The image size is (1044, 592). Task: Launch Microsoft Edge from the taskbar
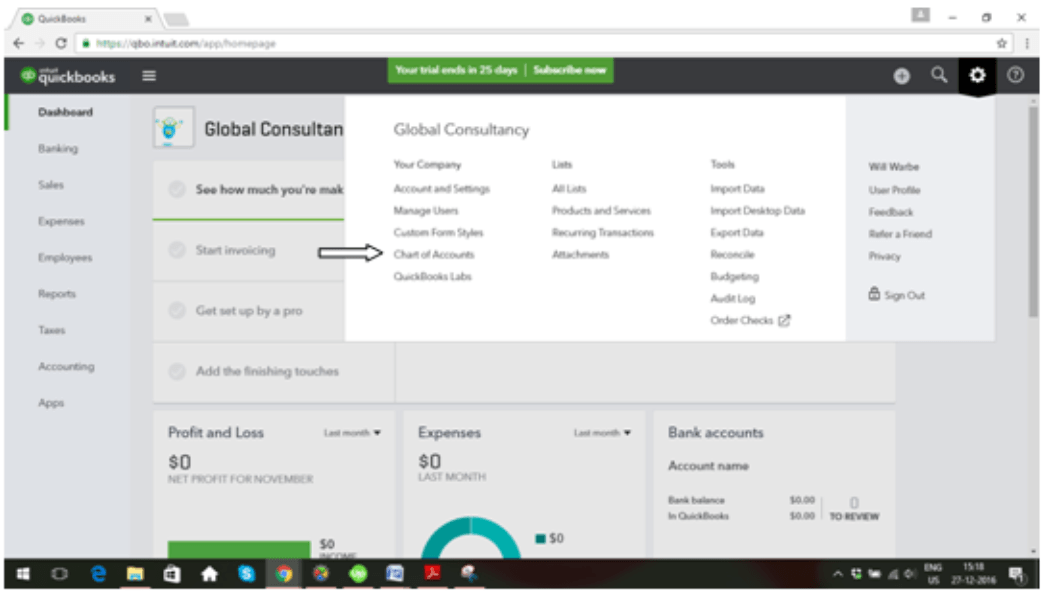[99, 574]
